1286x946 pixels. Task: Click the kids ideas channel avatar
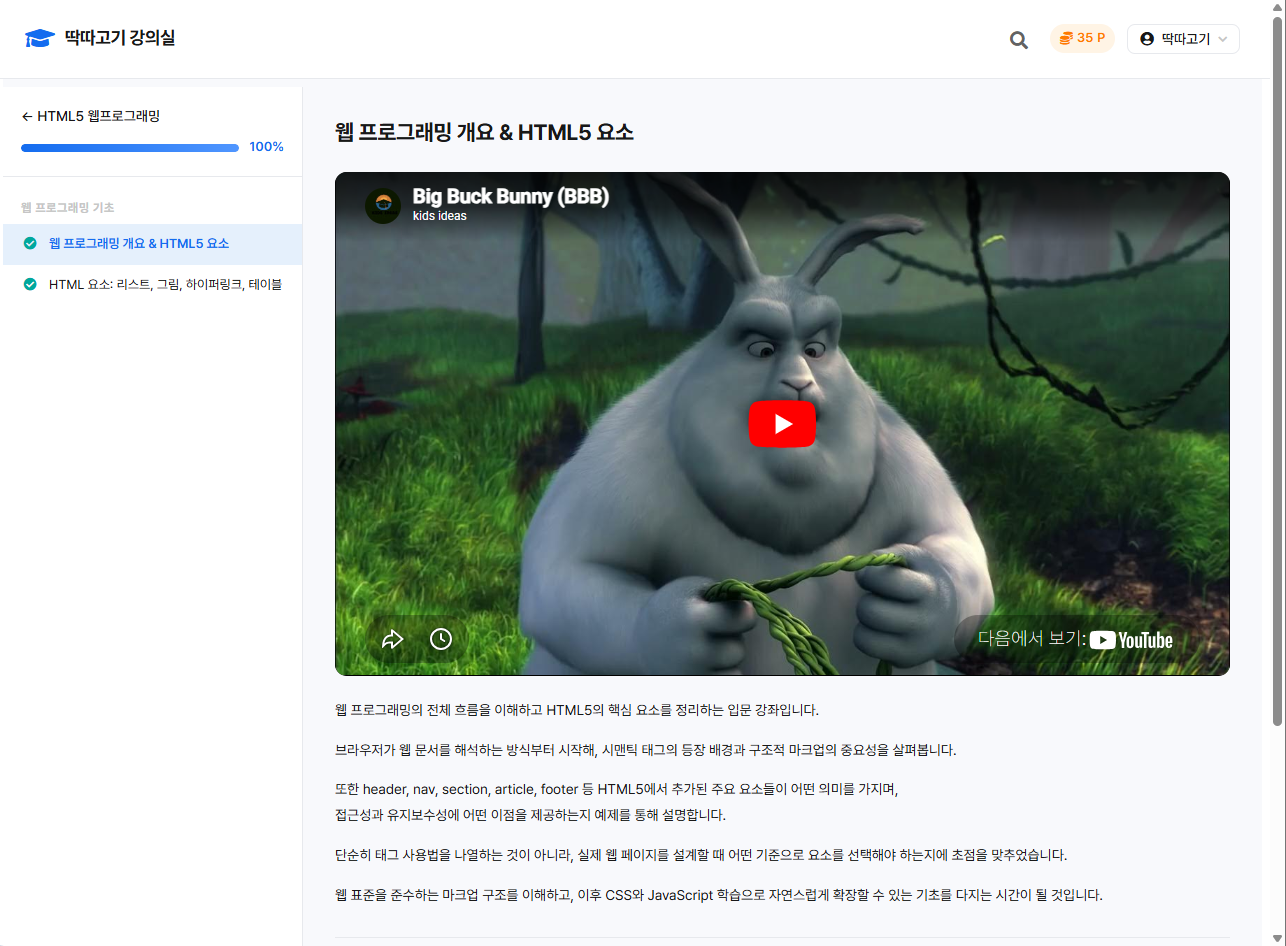pos(383,204)
